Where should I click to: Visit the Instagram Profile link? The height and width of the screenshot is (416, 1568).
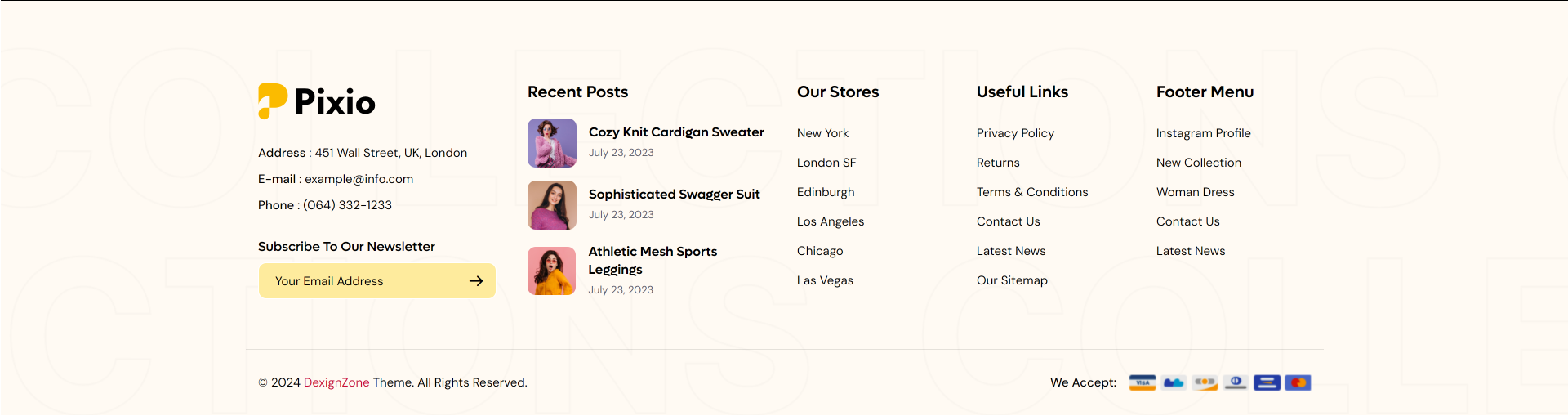click(1203, 133)
